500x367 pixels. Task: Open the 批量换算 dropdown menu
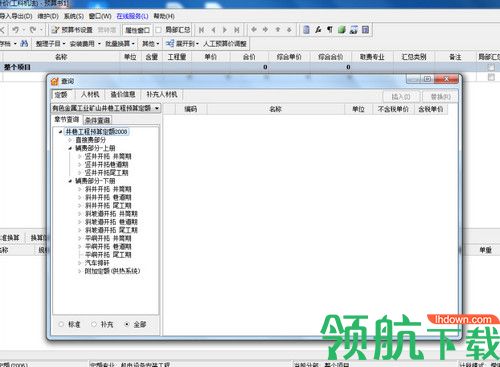(x=120, y=44)
